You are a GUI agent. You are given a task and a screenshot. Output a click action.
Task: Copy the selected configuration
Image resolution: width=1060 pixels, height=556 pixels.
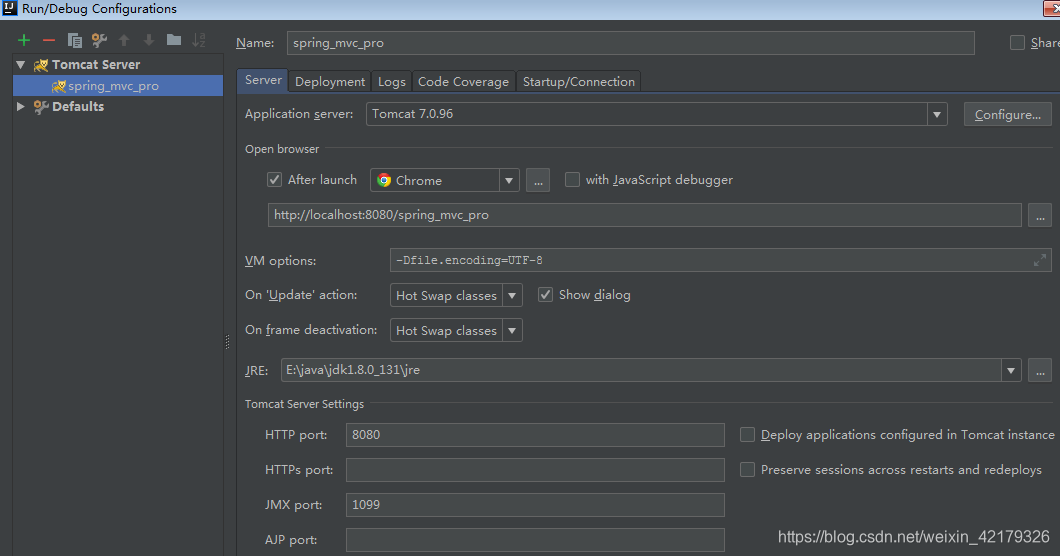(74, 41)
